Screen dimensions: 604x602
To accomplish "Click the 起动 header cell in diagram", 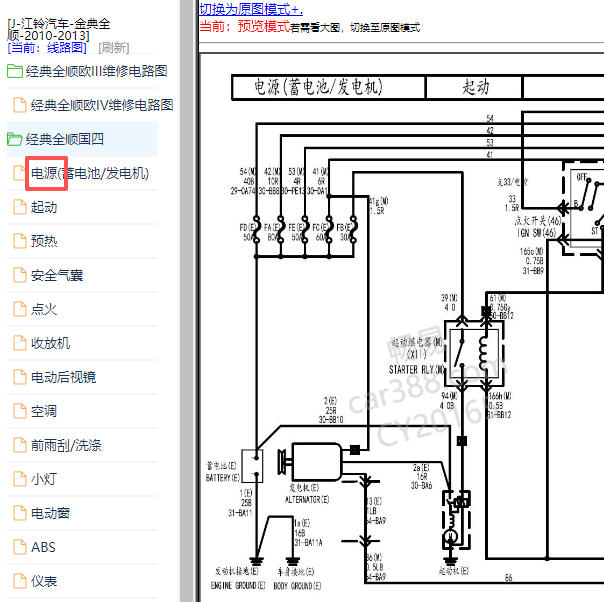I will click(474, 87).
